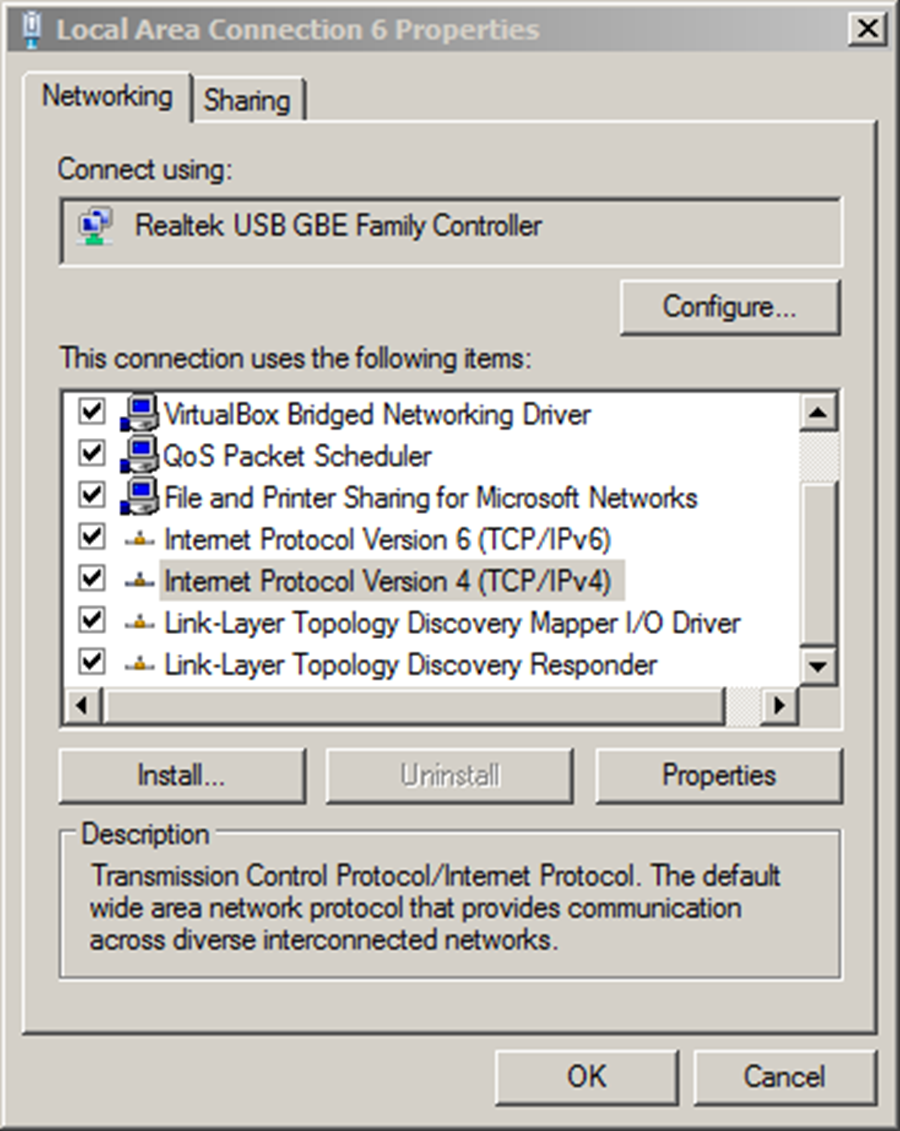Click the TCP/IPv6 protocol icon

click(139, 539)
